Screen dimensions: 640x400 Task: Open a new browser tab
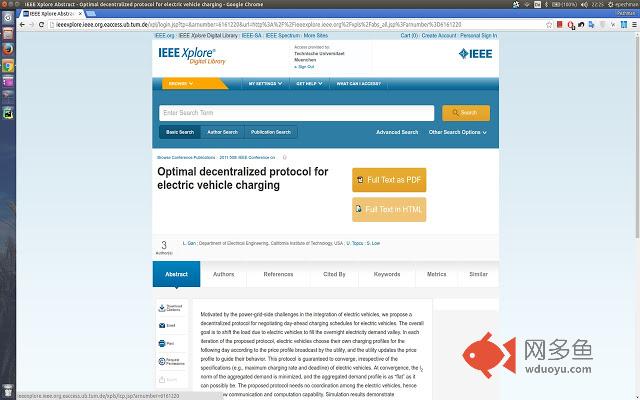(91, 13)
